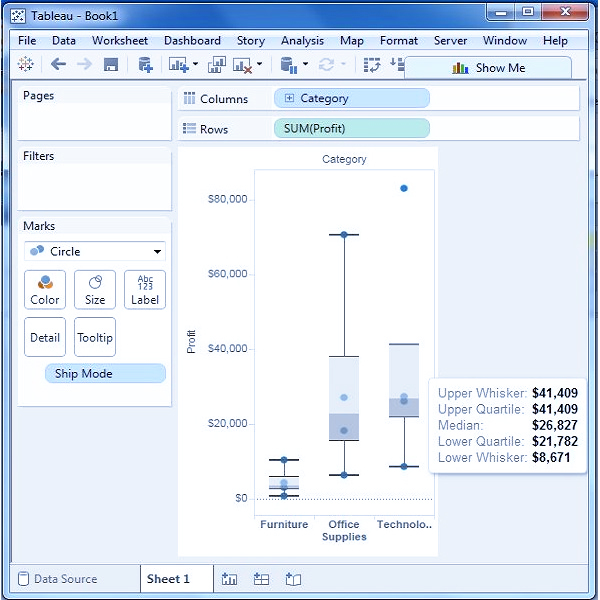Click the sort ascending toolbar icon
600x600 pixels.
(397, 64)
